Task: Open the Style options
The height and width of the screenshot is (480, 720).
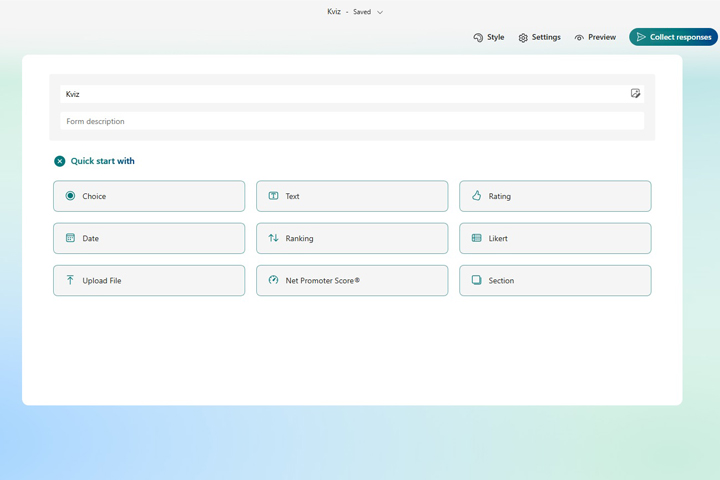Action: pos(488,37)
